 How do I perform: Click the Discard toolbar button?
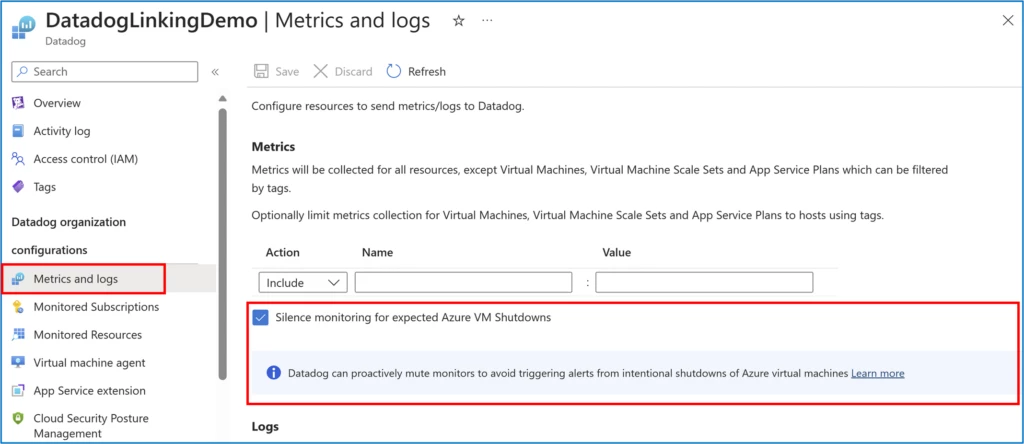pyautogui.click(x=343, y=72)
